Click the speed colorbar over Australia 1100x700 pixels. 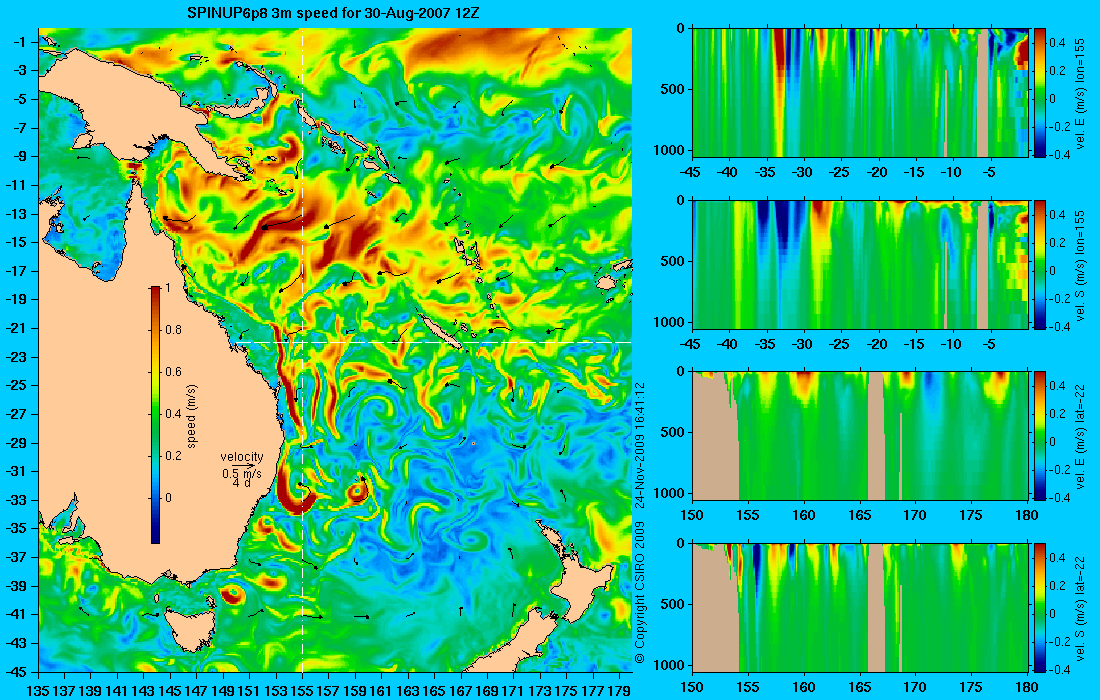pyautogui.click(x=155, y=415)
